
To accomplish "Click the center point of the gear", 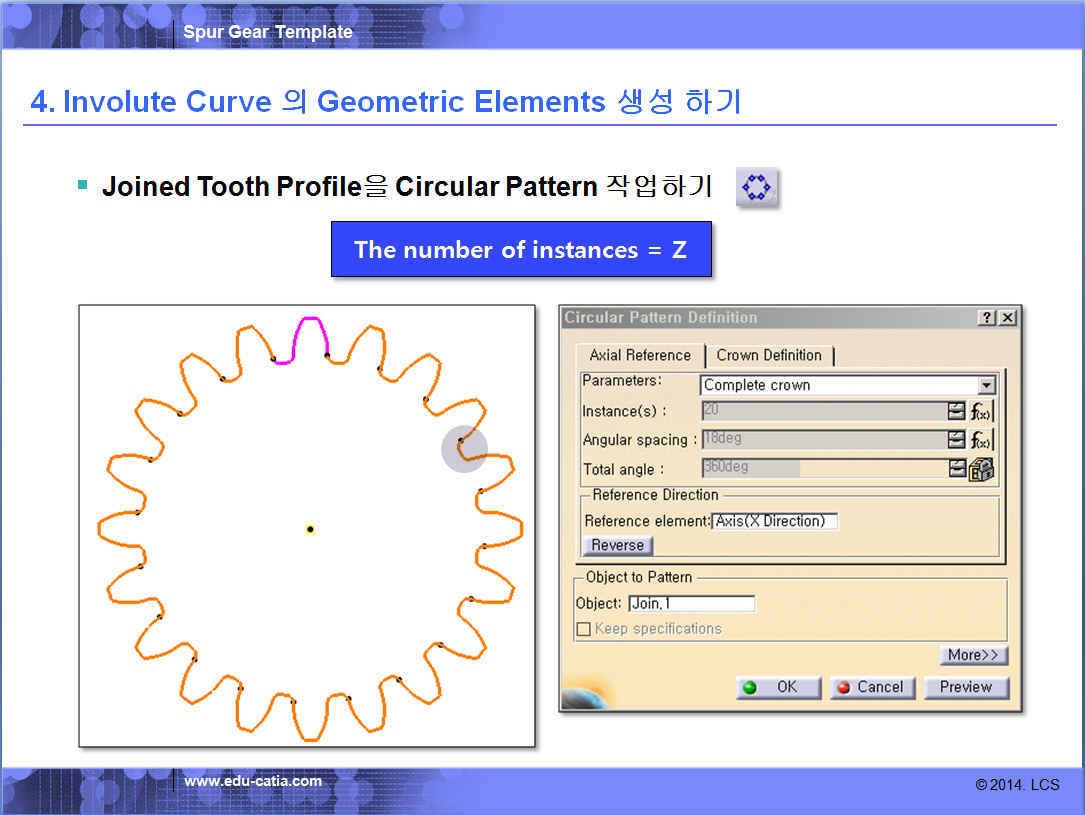I will click(310, 529).
